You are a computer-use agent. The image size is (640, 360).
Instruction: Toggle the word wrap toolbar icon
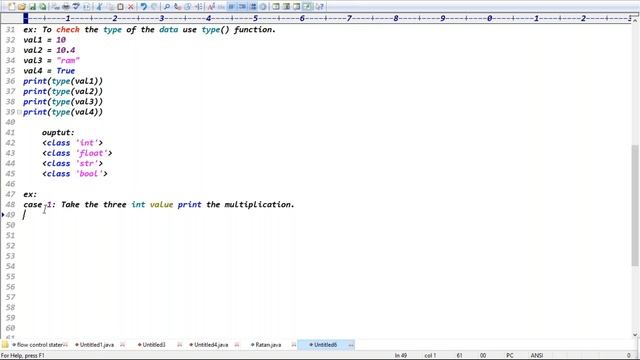tap(231, 7)
